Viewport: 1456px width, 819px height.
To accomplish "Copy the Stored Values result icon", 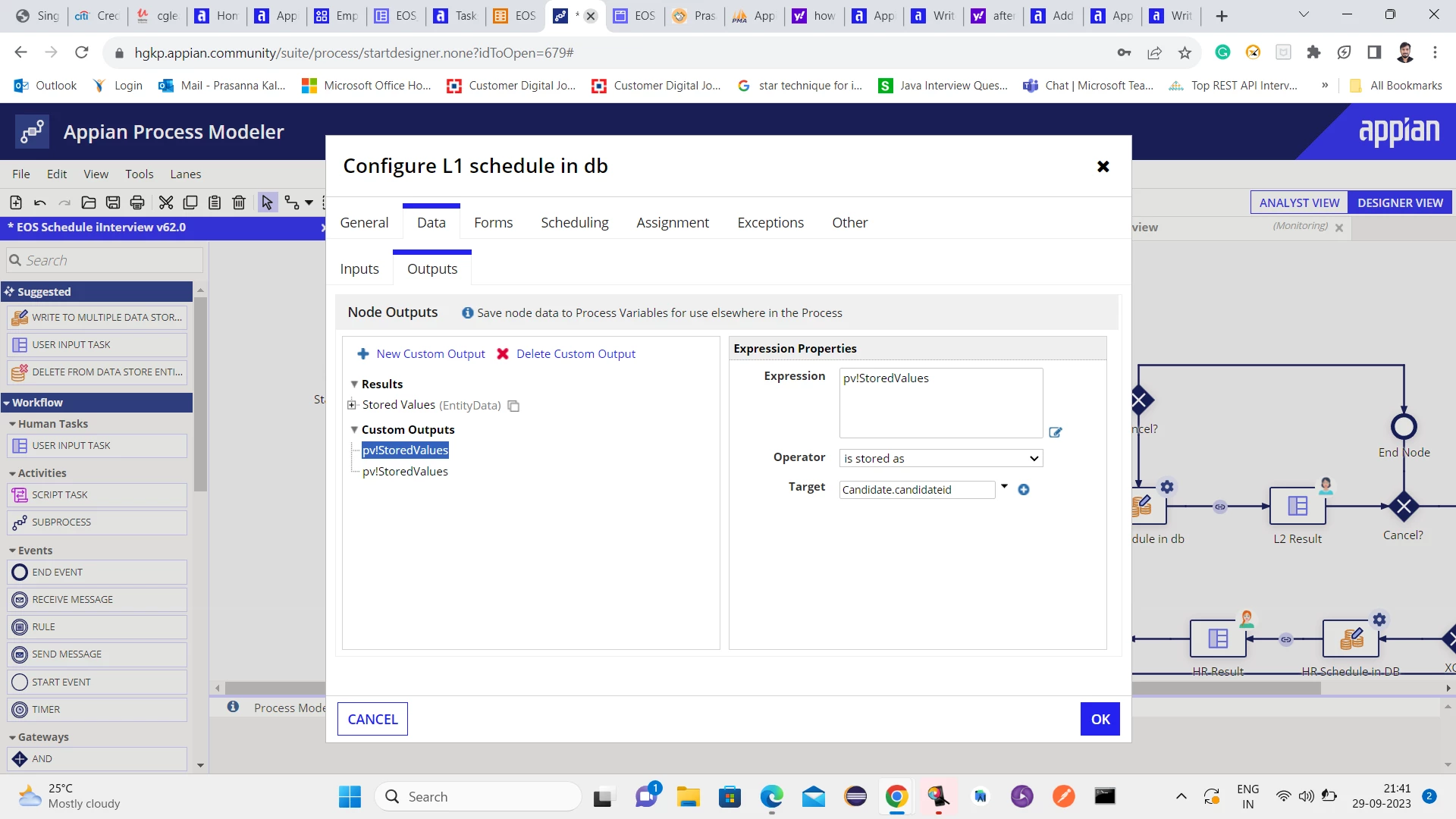I will [513, 406].
